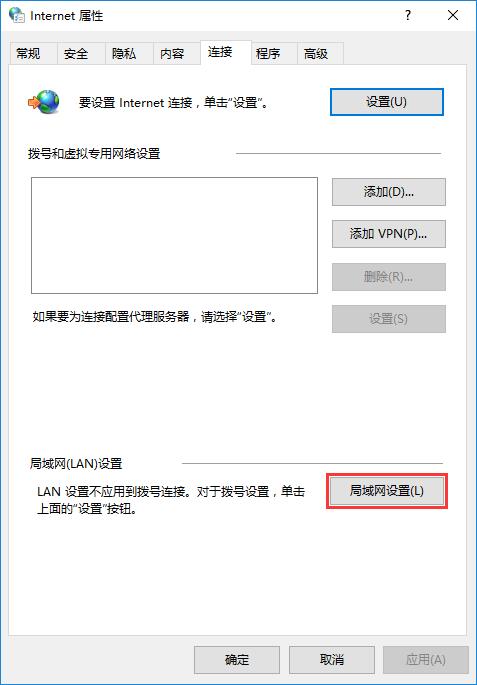Confirm with the 确定 button
The height and width of the screenshot is (685, 477).
[x=237, y=660]
